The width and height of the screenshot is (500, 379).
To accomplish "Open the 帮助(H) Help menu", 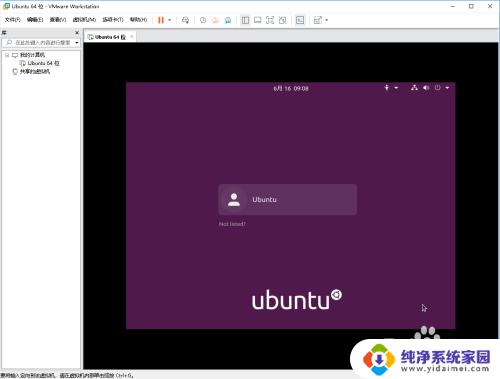I will [138, 20].
